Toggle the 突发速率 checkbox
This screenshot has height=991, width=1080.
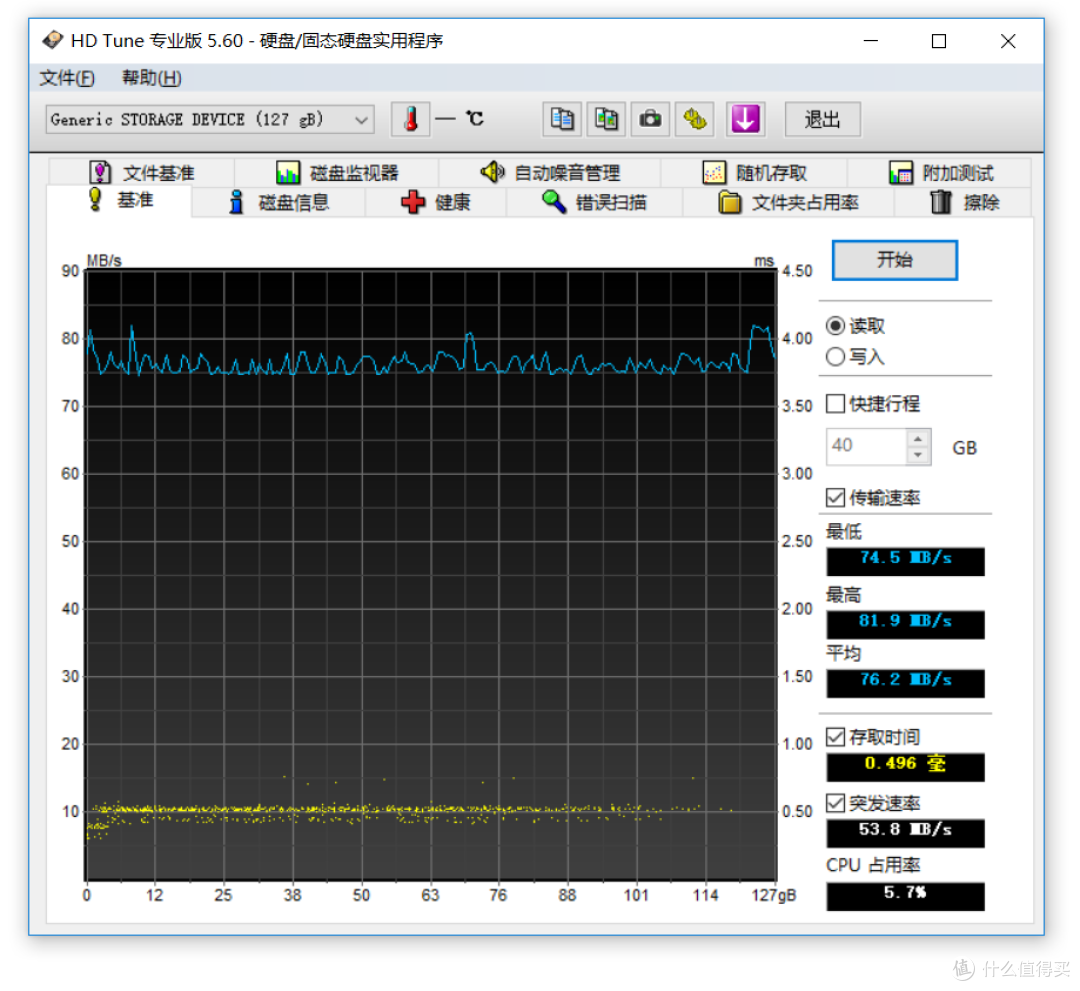click(835, 803)
